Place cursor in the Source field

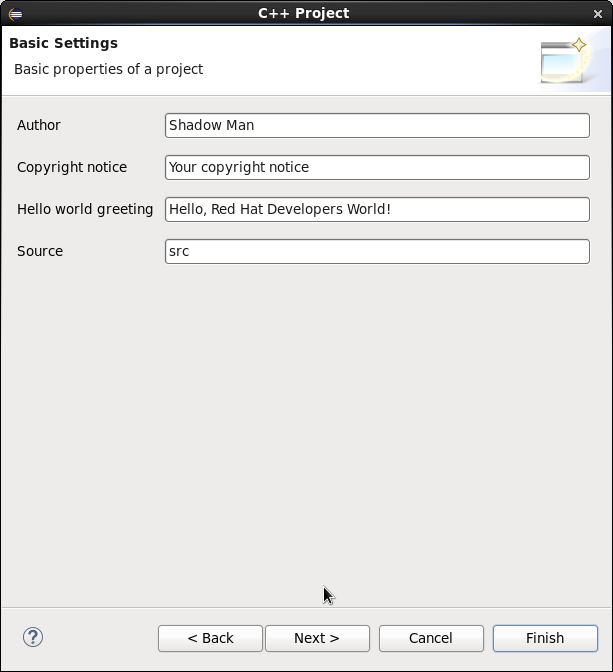click(x=377, y=251)
